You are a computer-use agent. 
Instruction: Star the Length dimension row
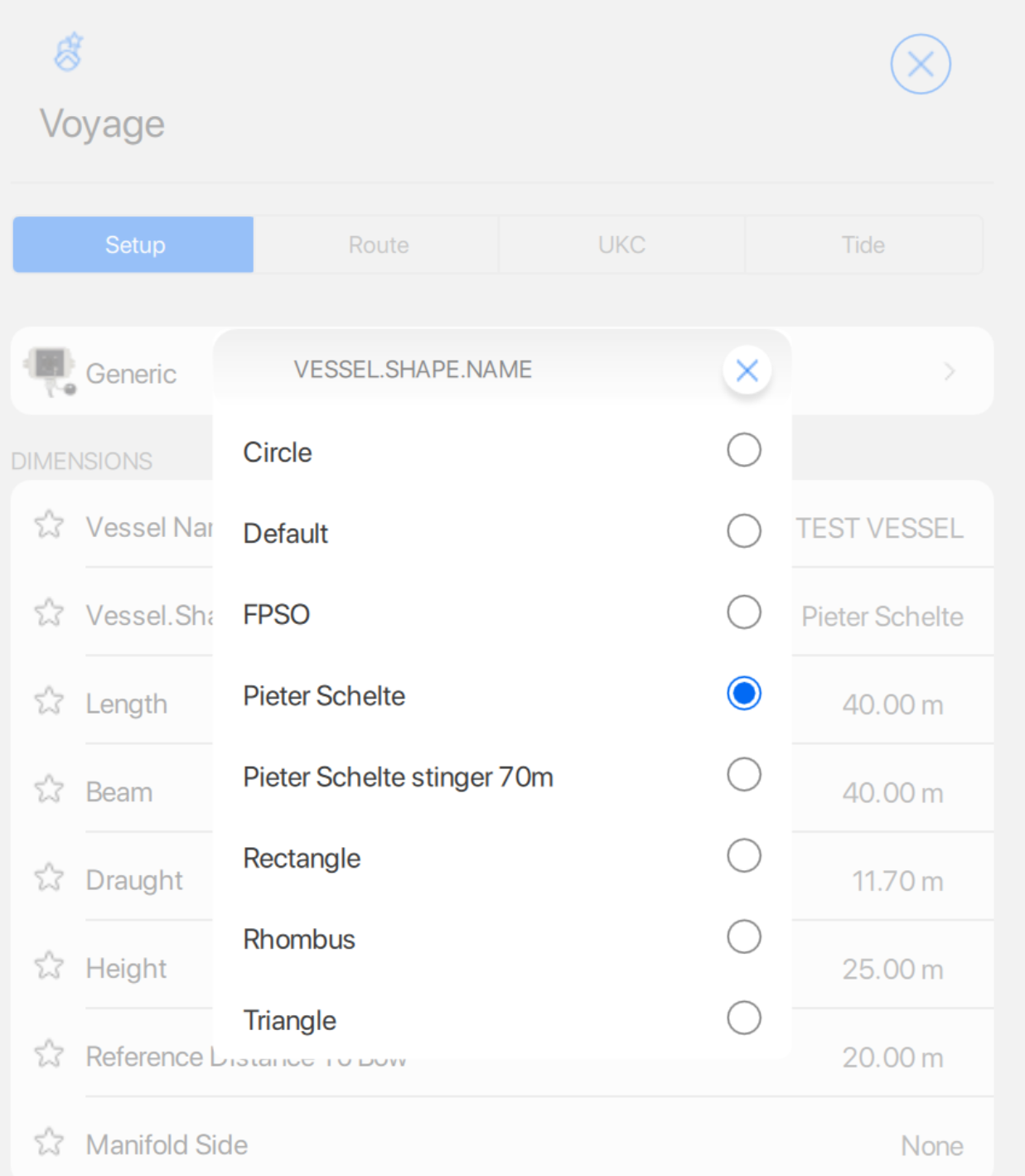(x=49, y=701)
